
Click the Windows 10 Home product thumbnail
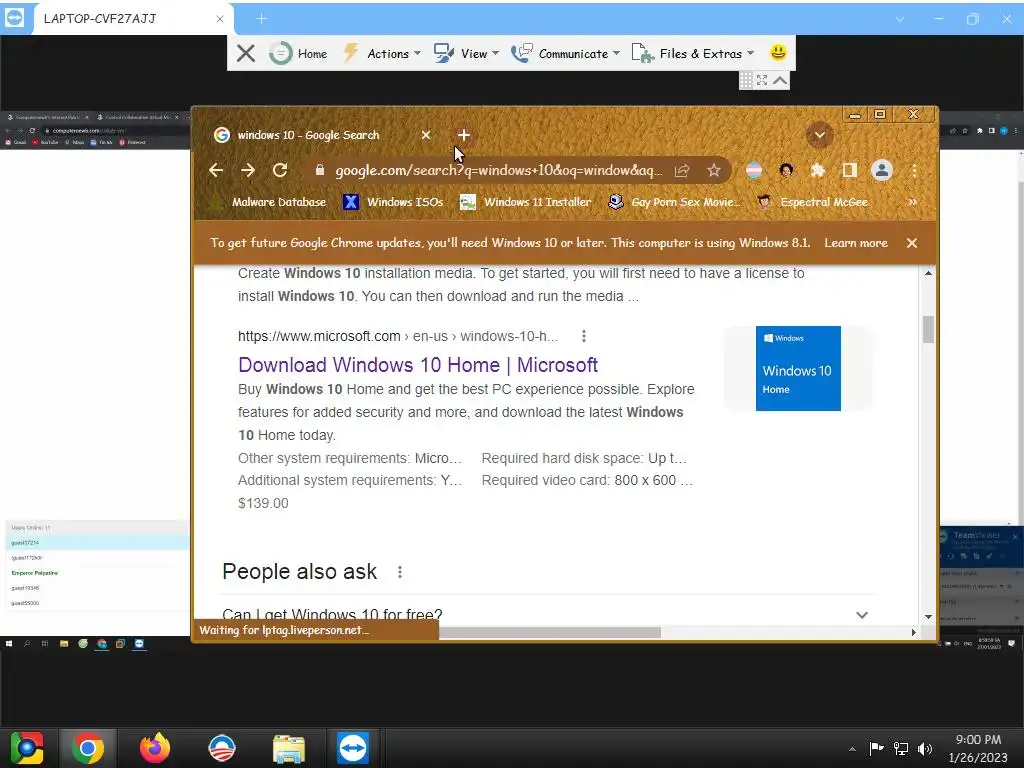[x=798, y=368]
